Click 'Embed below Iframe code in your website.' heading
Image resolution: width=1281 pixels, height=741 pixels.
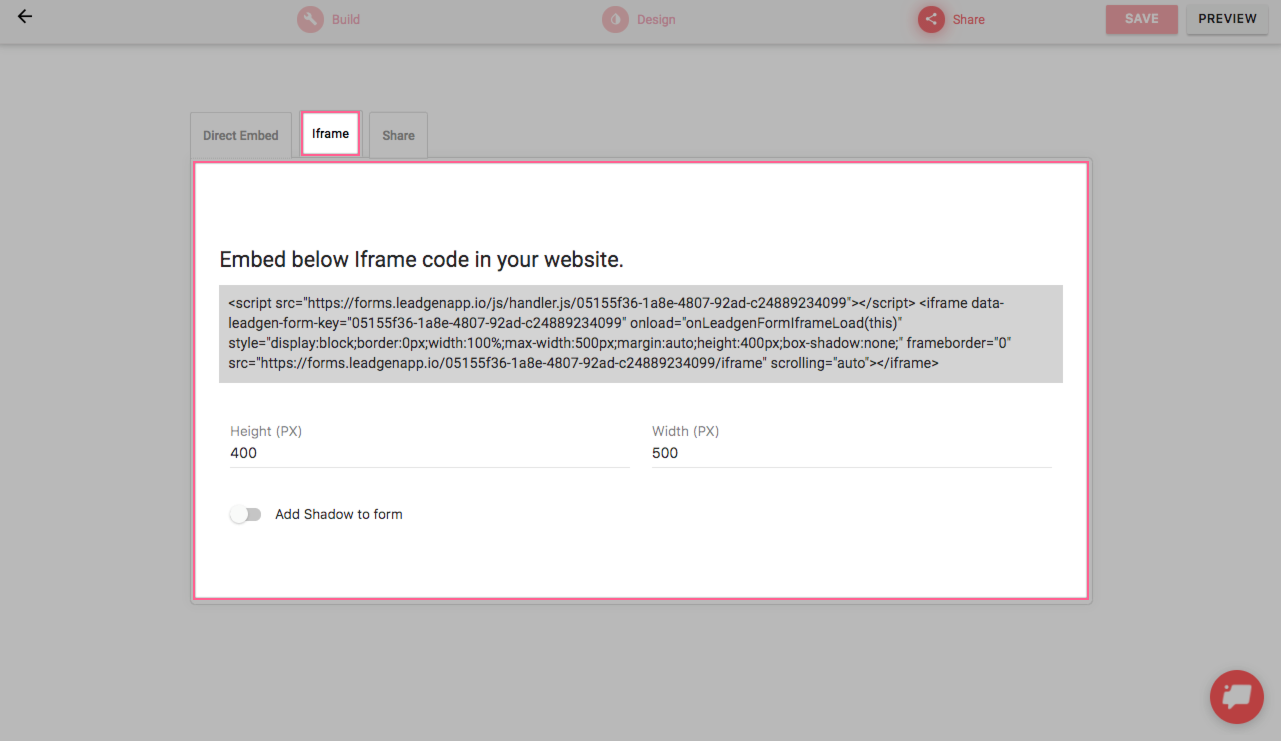[x=421, y=260]
